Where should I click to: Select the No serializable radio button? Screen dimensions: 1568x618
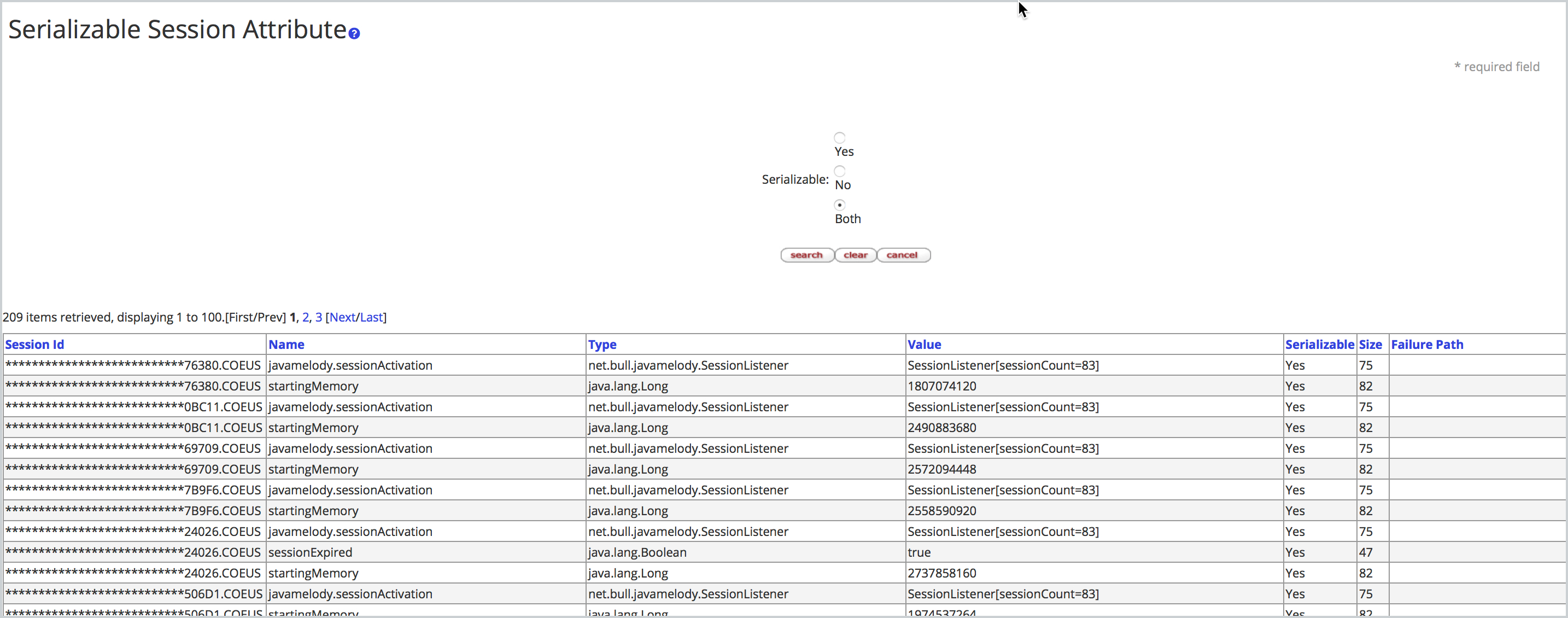(839, 171)
